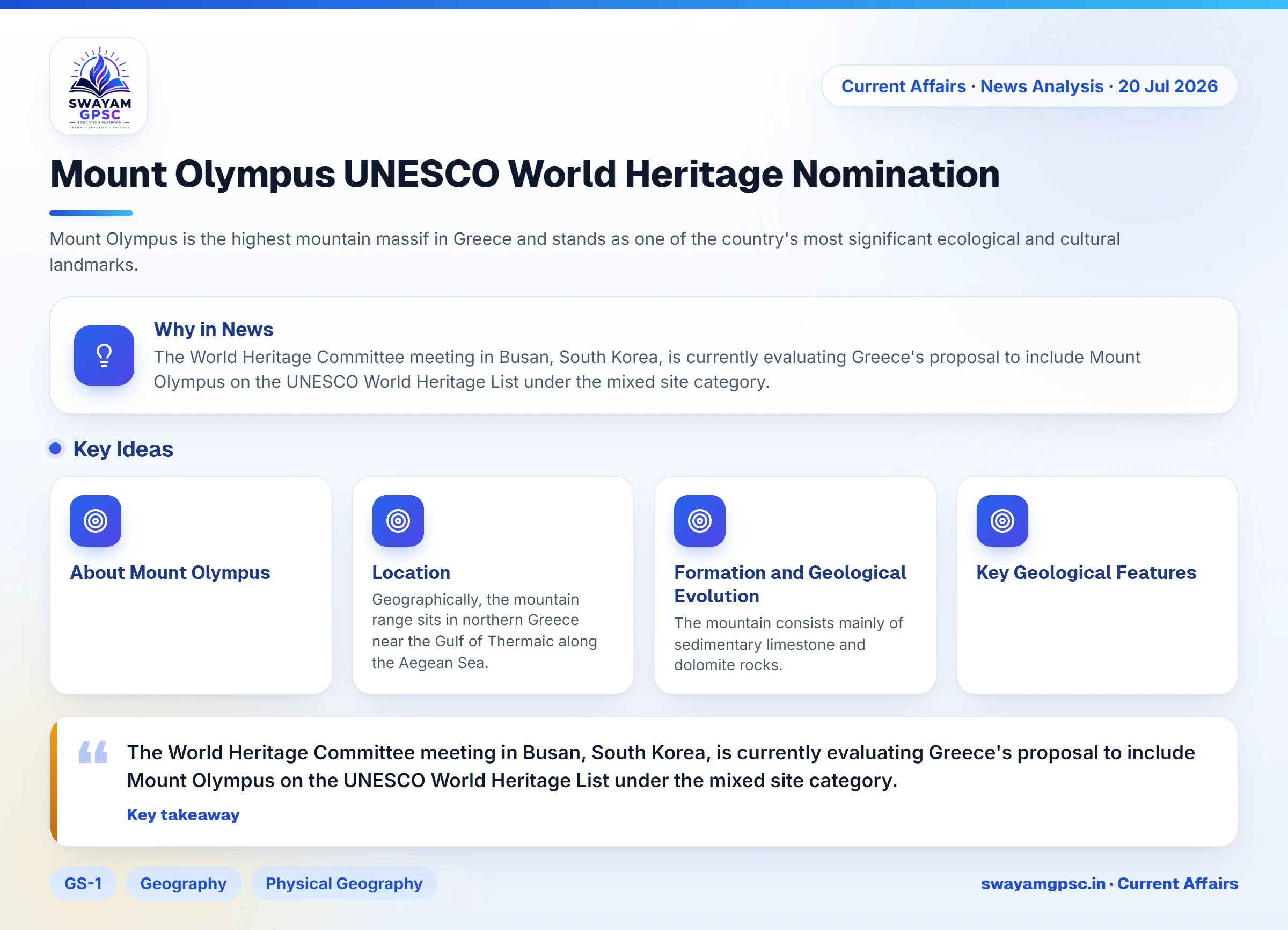Click the target icon above Formation and Geological Evolution
Viewport: 1288px width, 930px height.
point(700,520)
